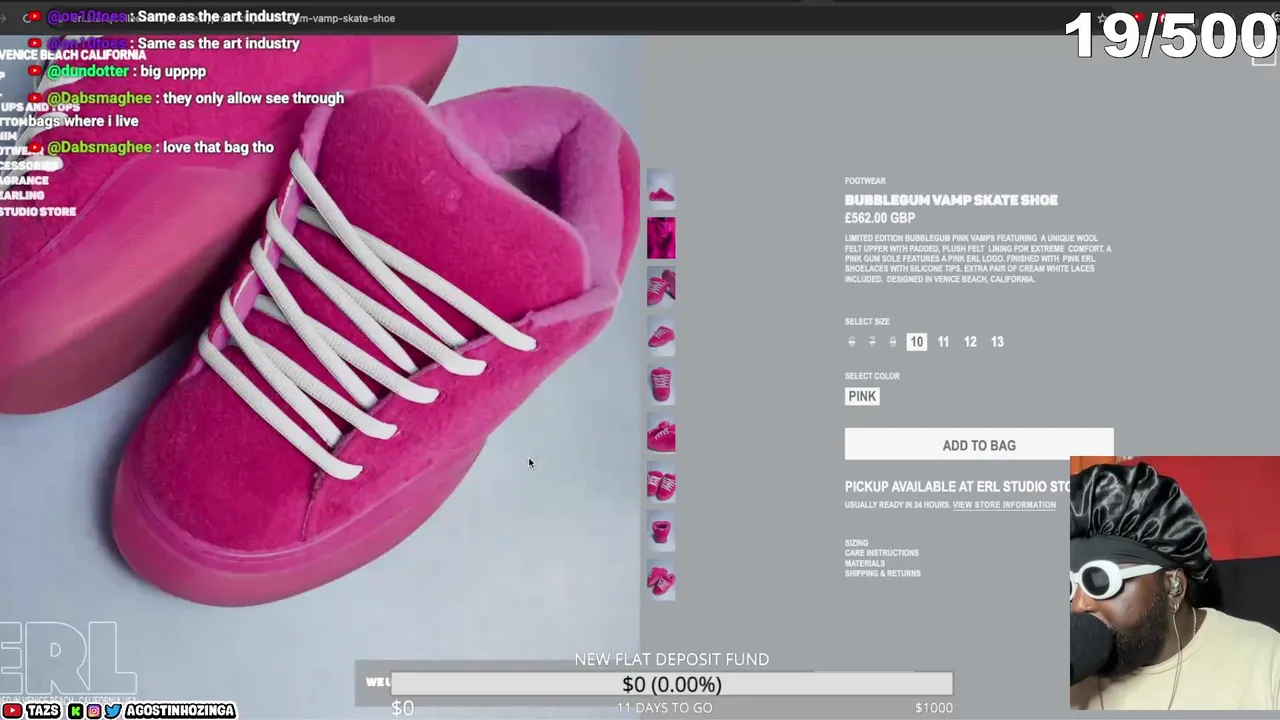Click the Twitter bird icon in the socials bar
This screenshot has width=1280, height=720.
coord(112,711)
